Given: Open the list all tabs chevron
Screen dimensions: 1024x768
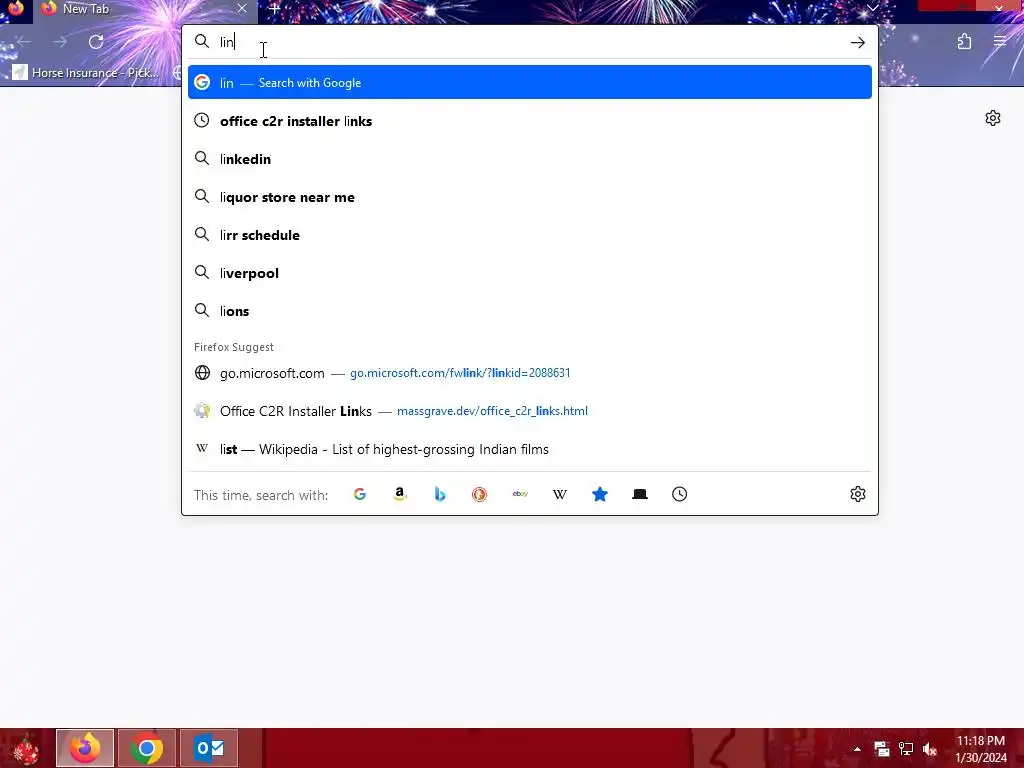Looking at the screenshot, I should point(872,8).
